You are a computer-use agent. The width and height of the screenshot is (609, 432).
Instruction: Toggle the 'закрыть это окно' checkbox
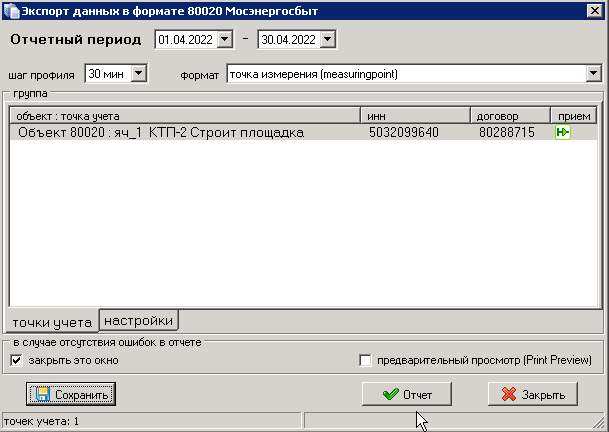[17, 360]
